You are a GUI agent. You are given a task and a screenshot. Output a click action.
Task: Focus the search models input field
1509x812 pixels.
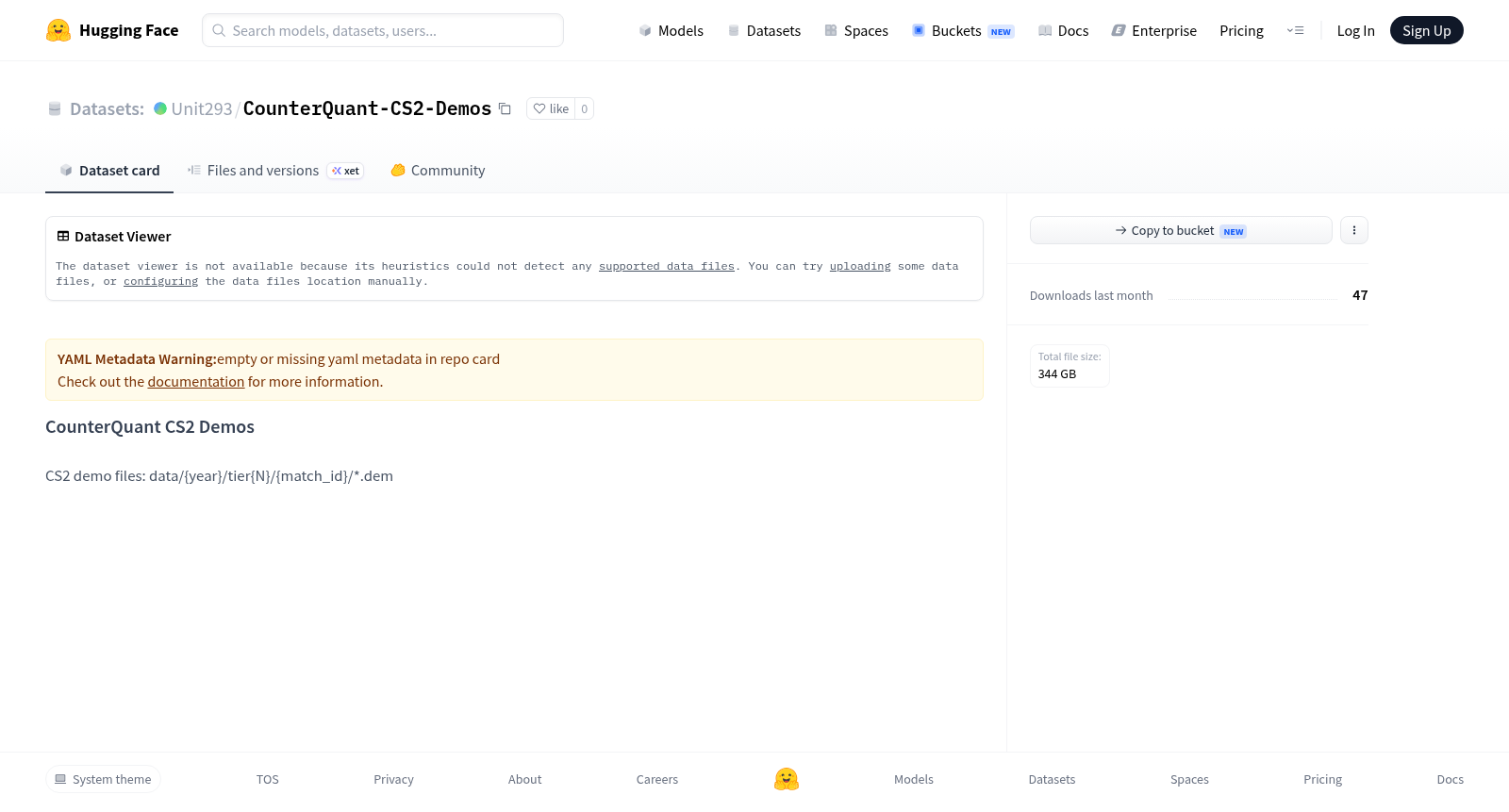pos(383,30)
